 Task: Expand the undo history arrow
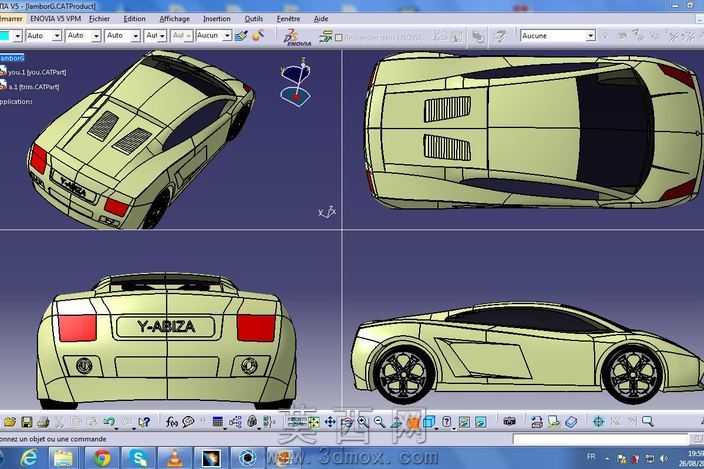tap(116, 428)
